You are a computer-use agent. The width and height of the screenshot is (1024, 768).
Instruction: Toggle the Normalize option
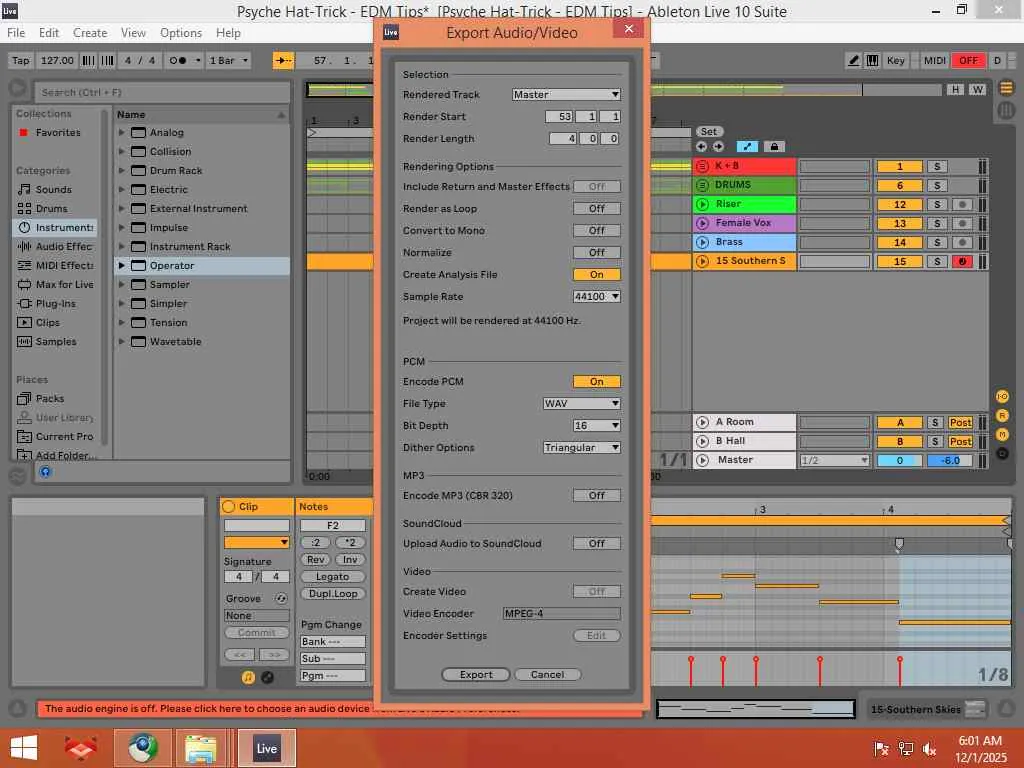(x=596, y=252)
